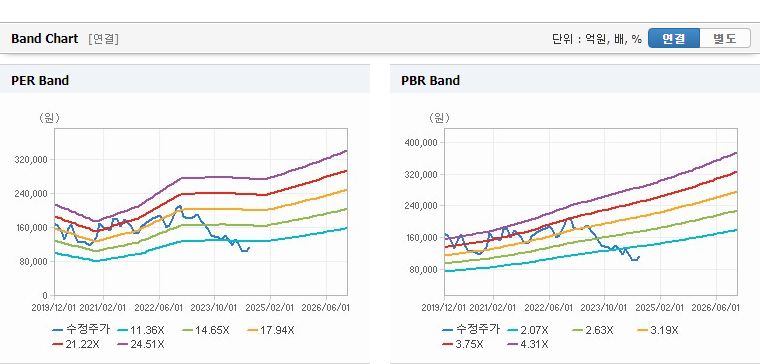
Task: Click the [연결] label beside Band Chart
Action: point(103,39)
